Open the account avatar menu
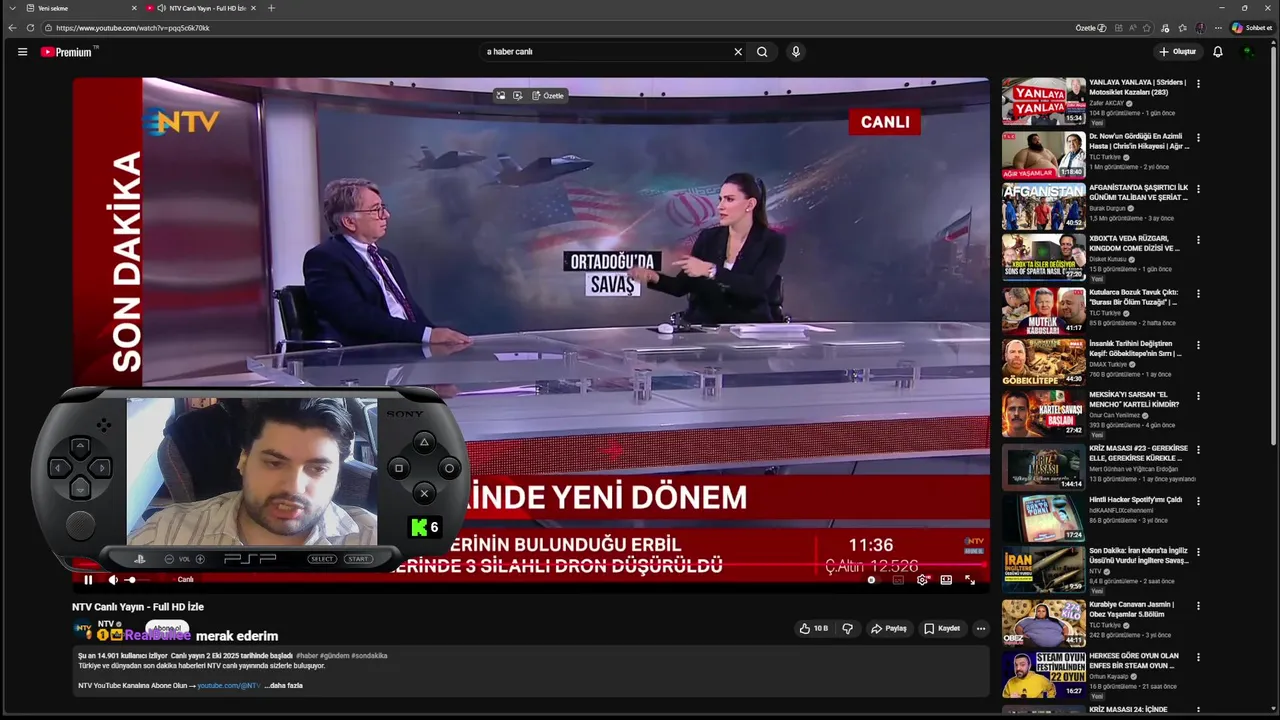 pyautogui.click(x=1248, y=52)
